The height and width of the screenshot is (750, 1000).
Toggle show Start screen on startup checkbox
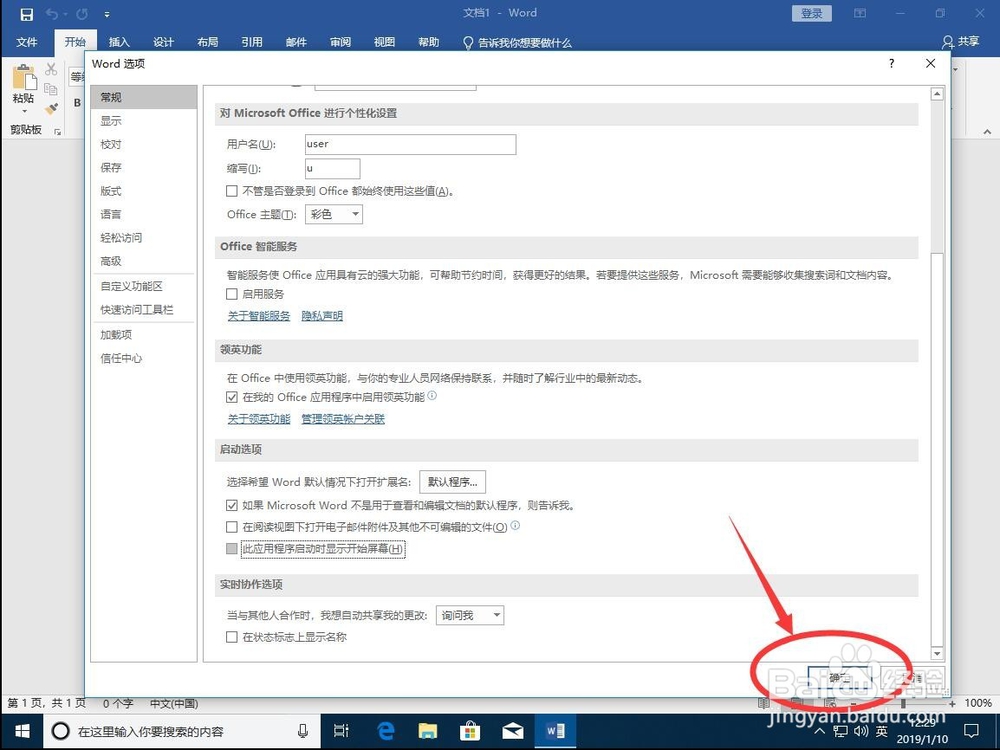pos(232,548)
